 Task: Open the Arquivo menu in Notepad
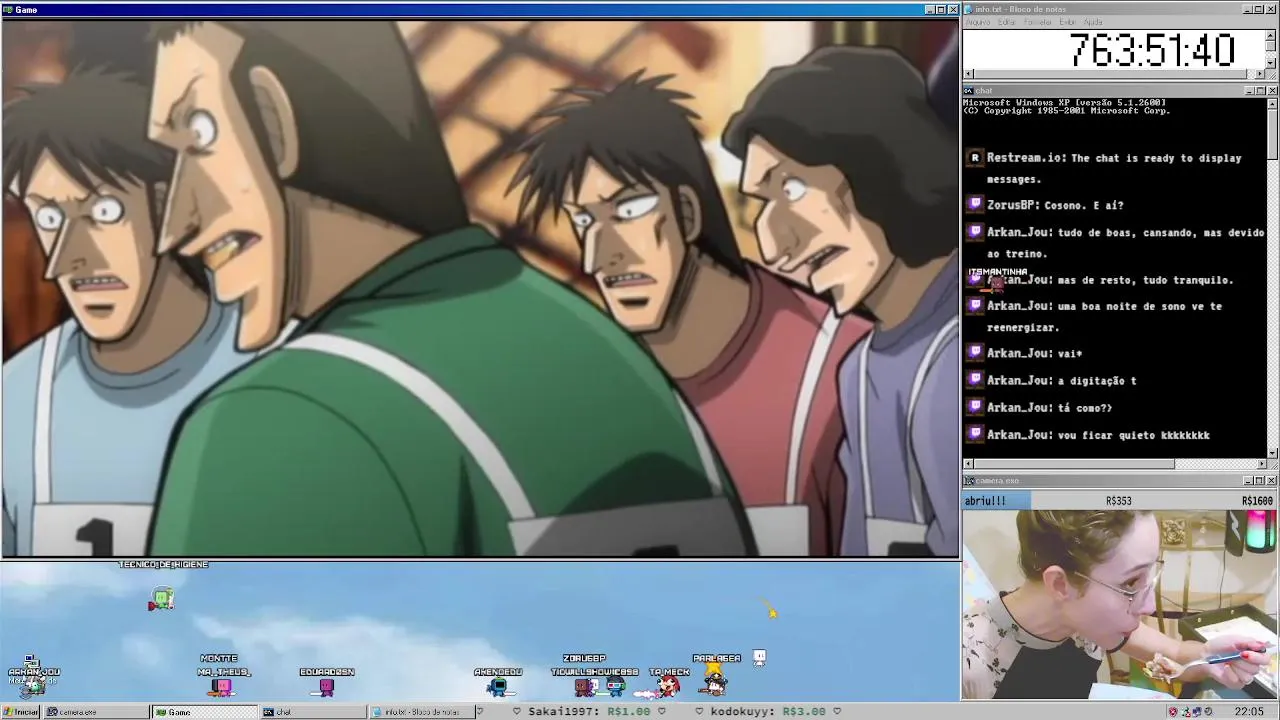977,22
